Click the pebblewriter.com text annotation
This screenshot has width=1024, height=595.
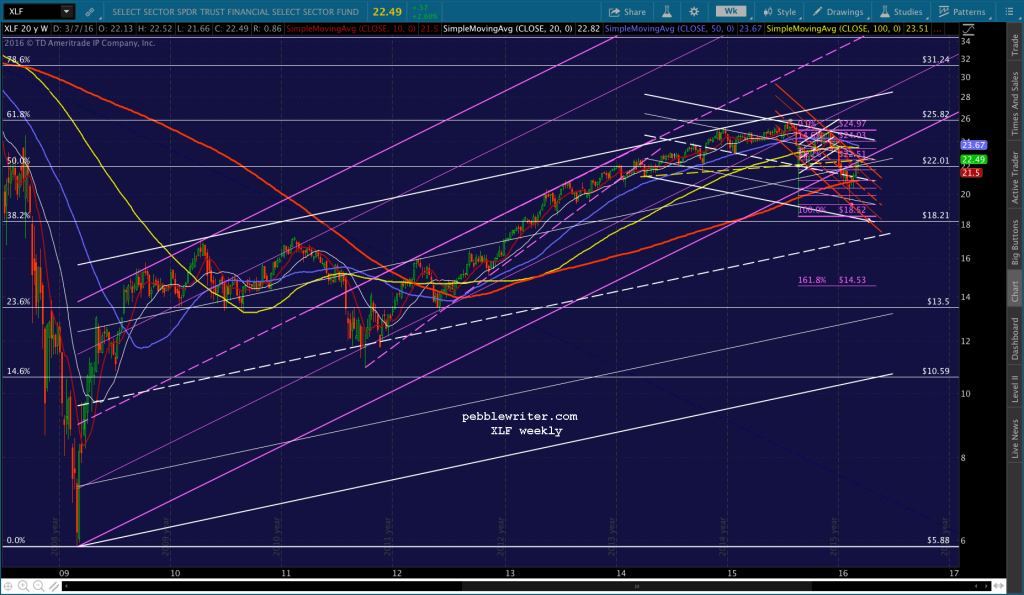click(x=520, y=416)
